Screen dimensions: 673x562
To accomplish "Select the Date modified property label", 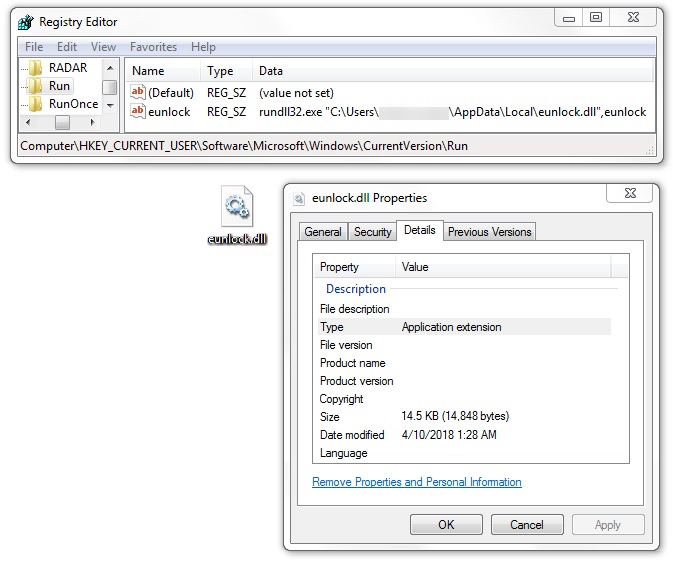I will pyautogui.click(x=352, y=435).
